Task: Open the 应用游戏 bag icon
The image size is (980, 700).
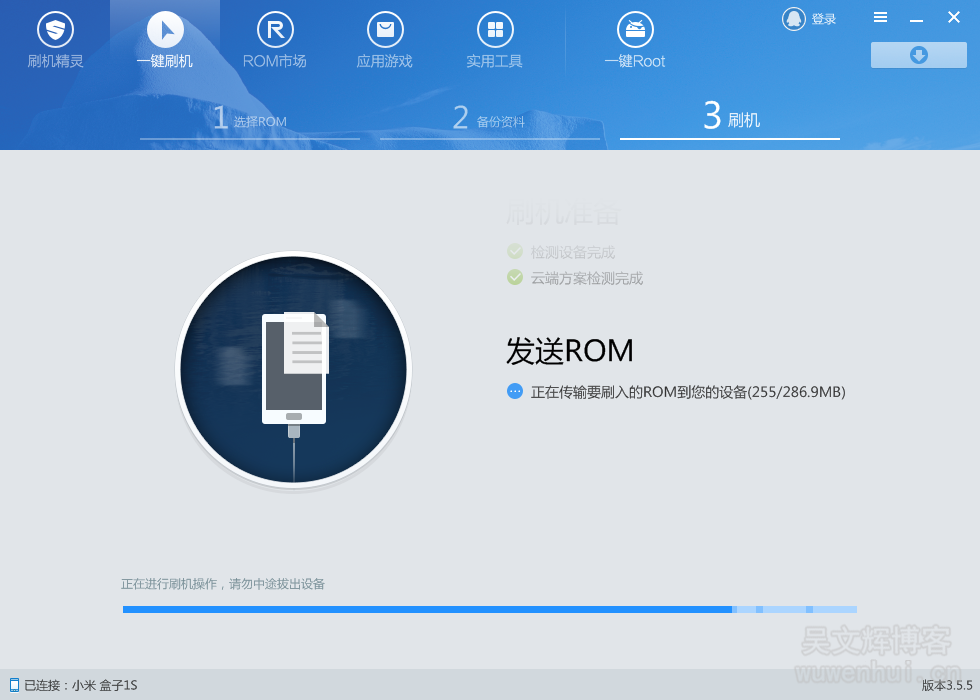Action: [385, 30]
